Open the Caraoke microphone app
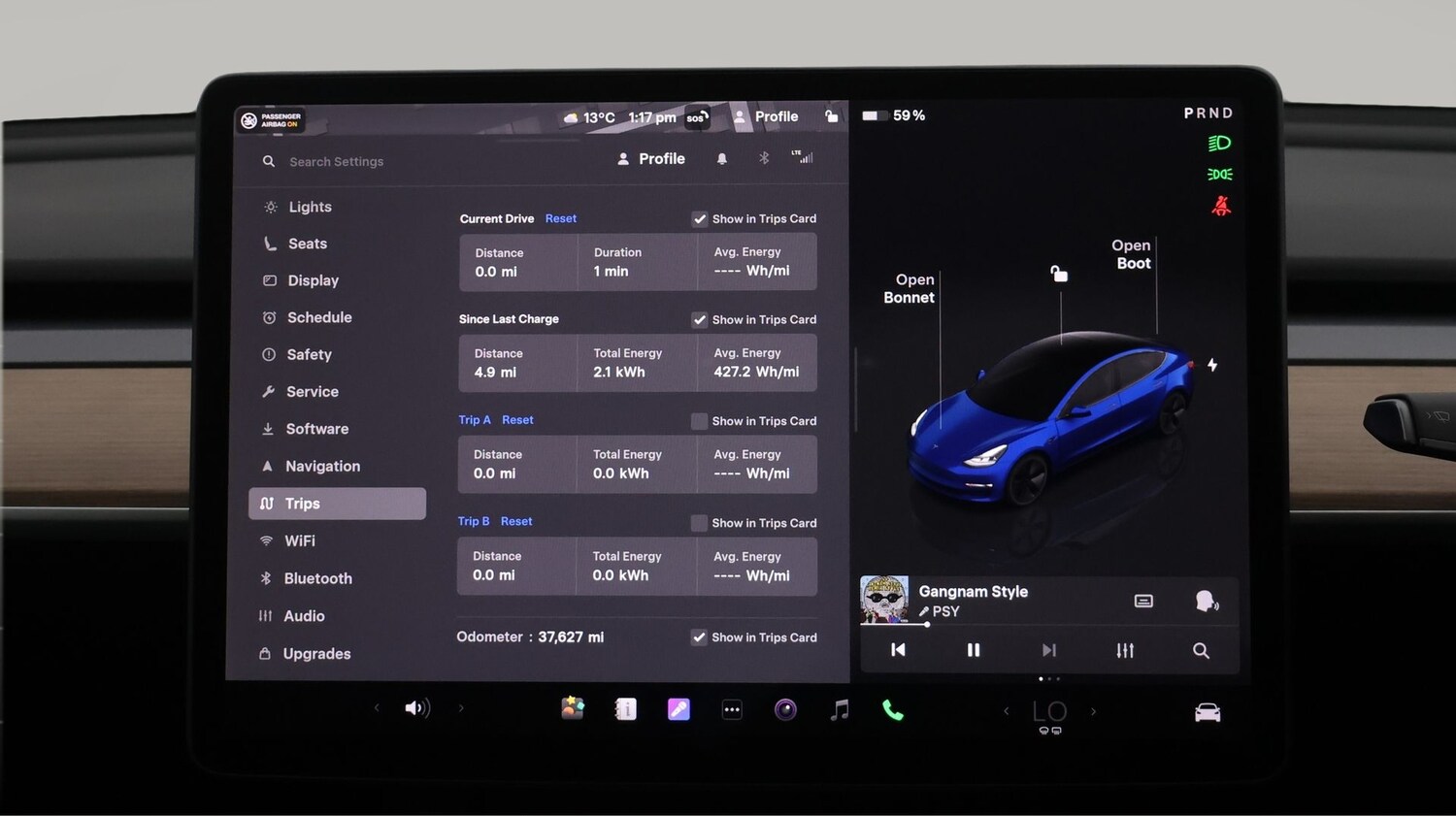 [x=678, y=709]
